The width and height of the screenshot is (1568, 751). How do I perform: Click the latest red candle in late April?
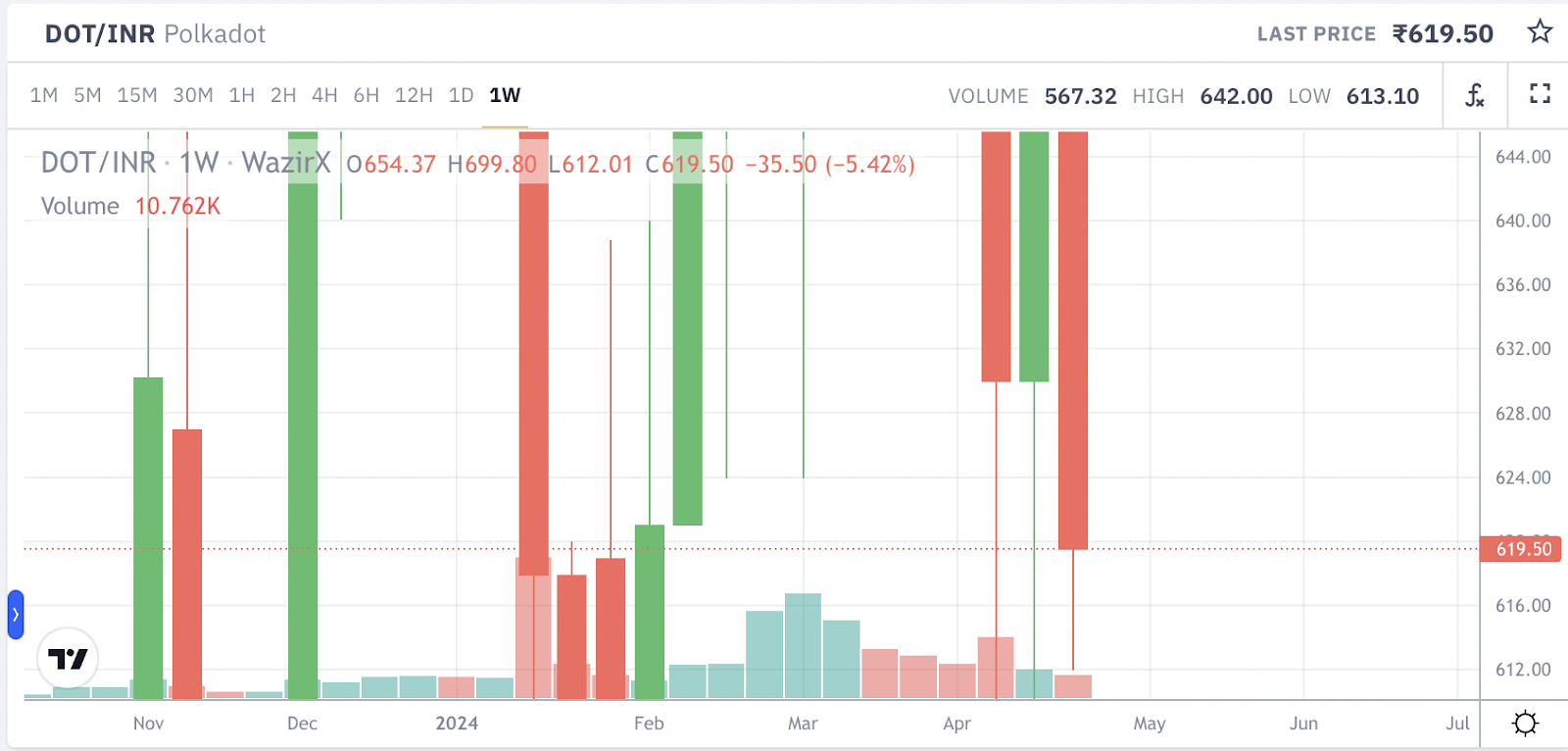(x=1073, y=340)
